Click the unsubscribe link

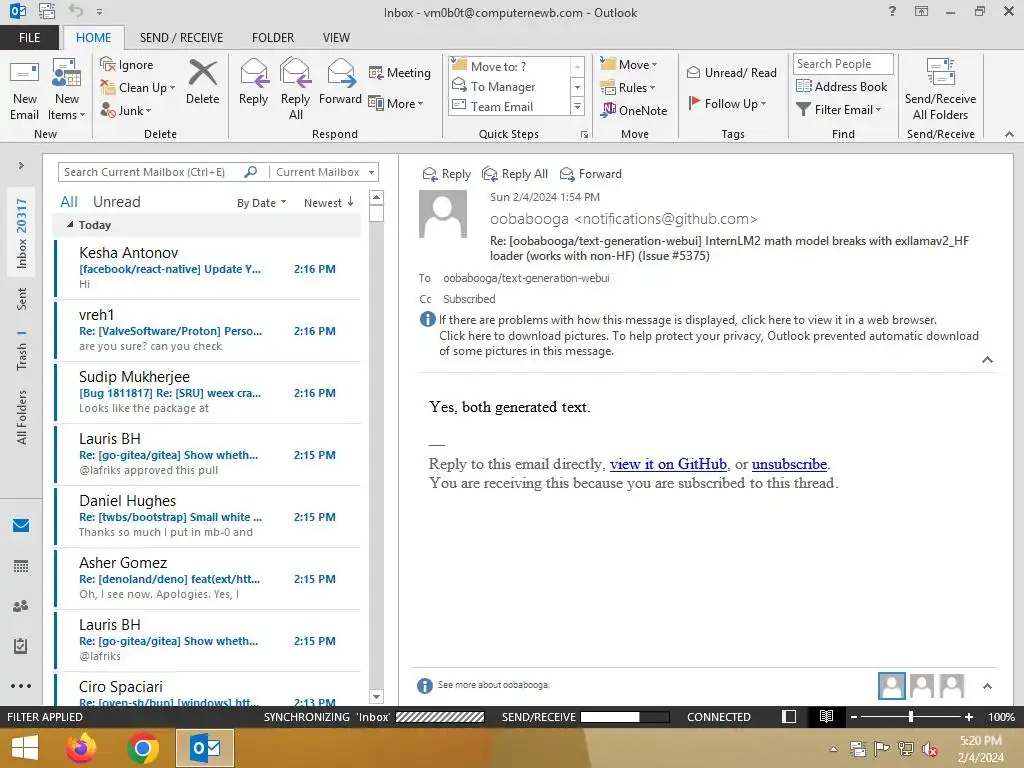coord(789,464)
